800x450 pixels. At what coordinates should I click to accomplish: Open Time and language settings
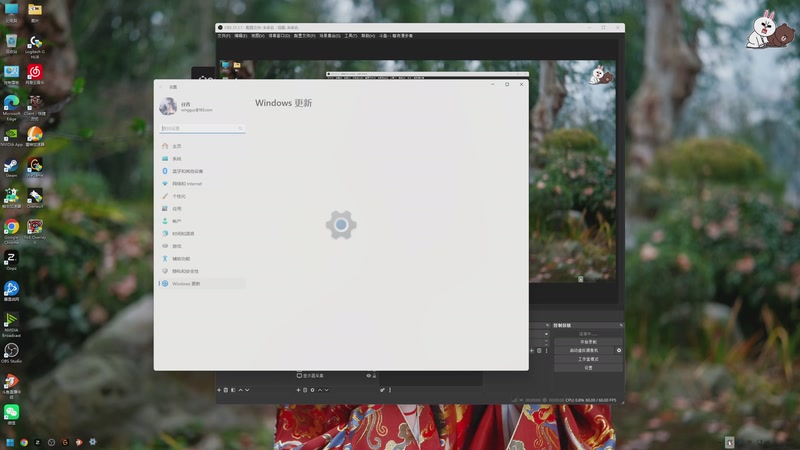(x=202, y=234)
